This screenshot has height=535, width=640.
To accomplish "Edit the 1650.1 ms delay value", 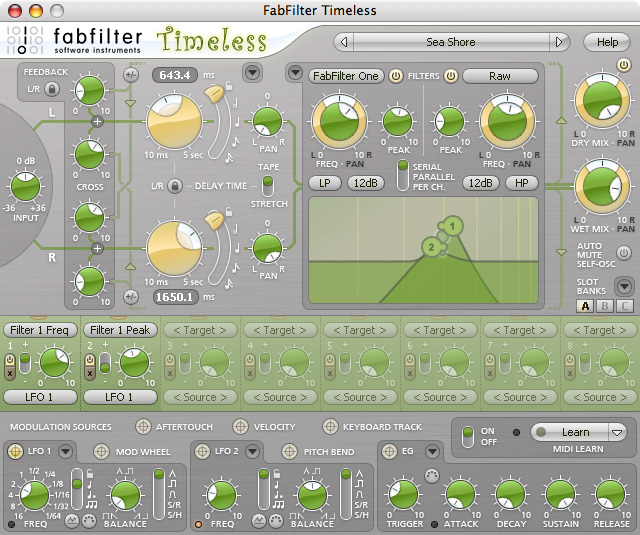I will point(176,297).
